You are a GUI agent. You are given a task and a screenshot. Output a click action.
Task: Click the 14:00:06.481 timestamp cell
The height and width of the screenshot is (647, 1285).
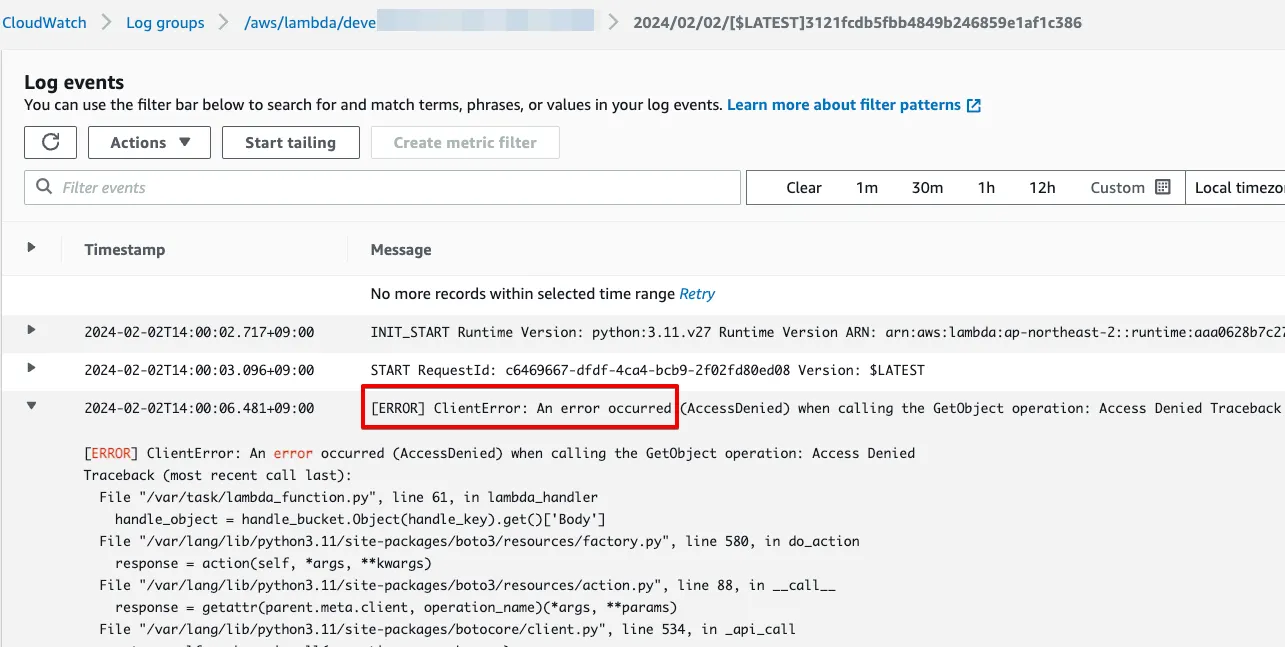pos(199,408)
